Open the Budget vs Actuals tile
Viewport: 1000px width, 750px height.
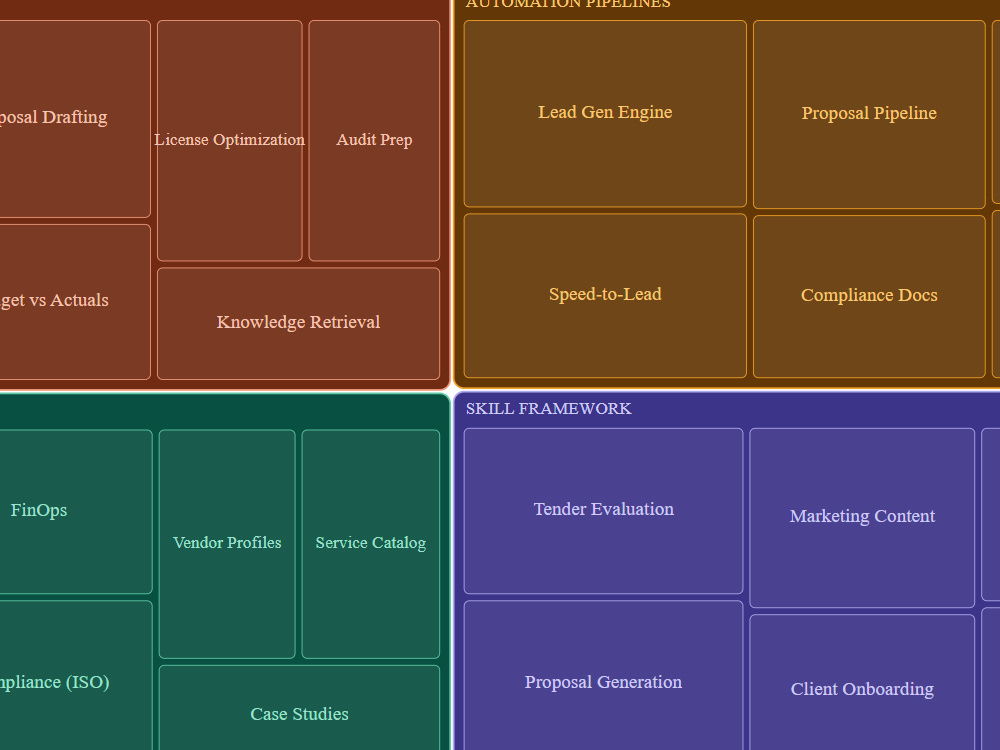point(75,302)
